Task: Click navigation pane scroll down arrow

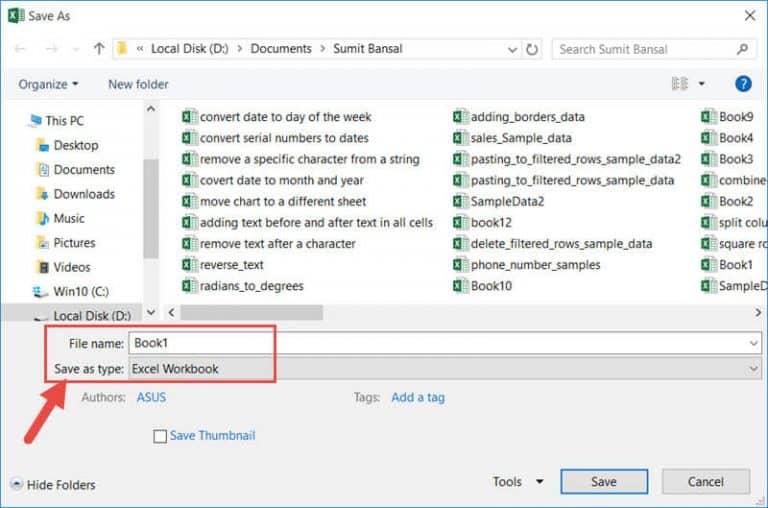Action: tap(151, 312)
